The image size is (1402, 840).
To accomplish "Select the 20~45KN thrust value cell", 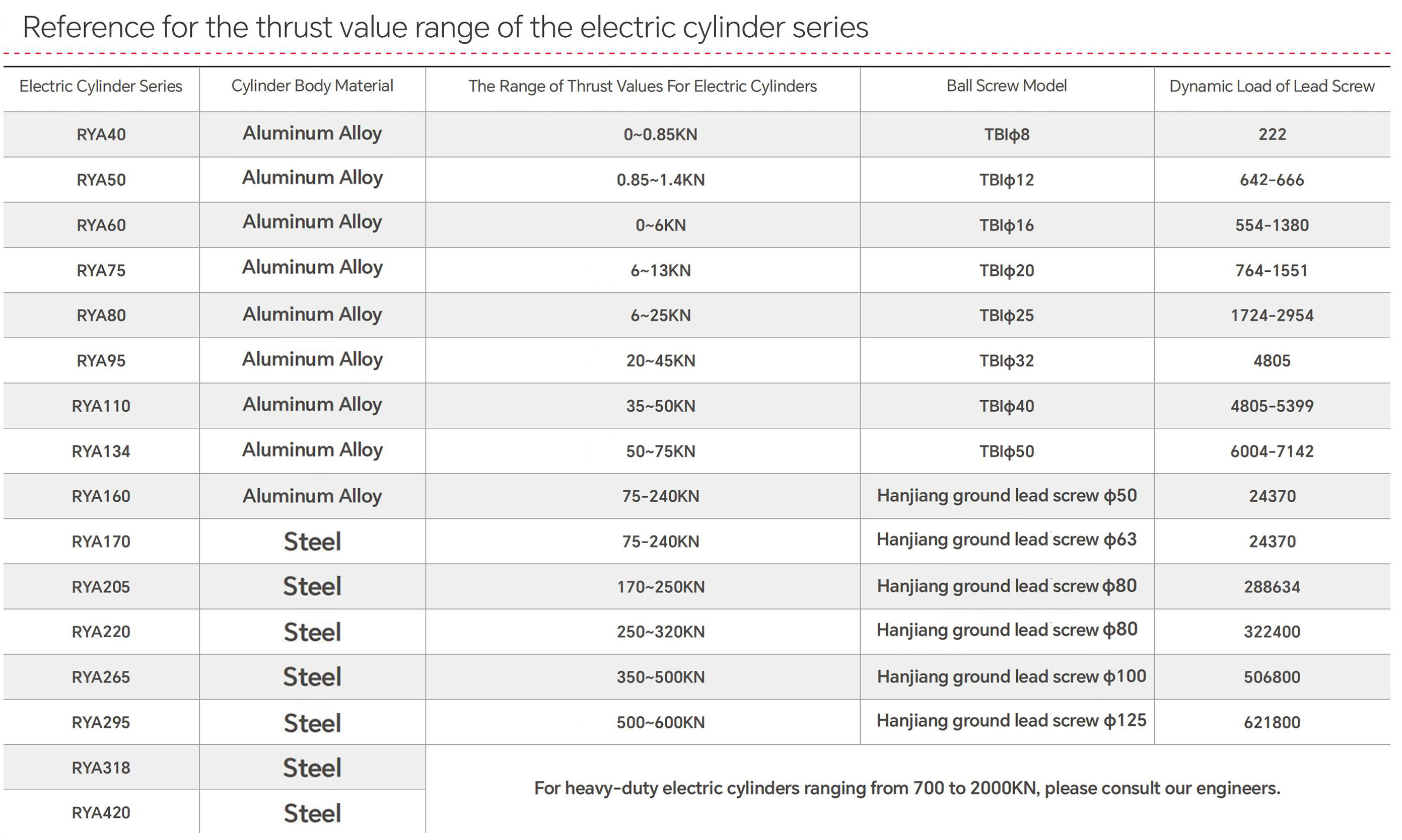I will [660, 360].
